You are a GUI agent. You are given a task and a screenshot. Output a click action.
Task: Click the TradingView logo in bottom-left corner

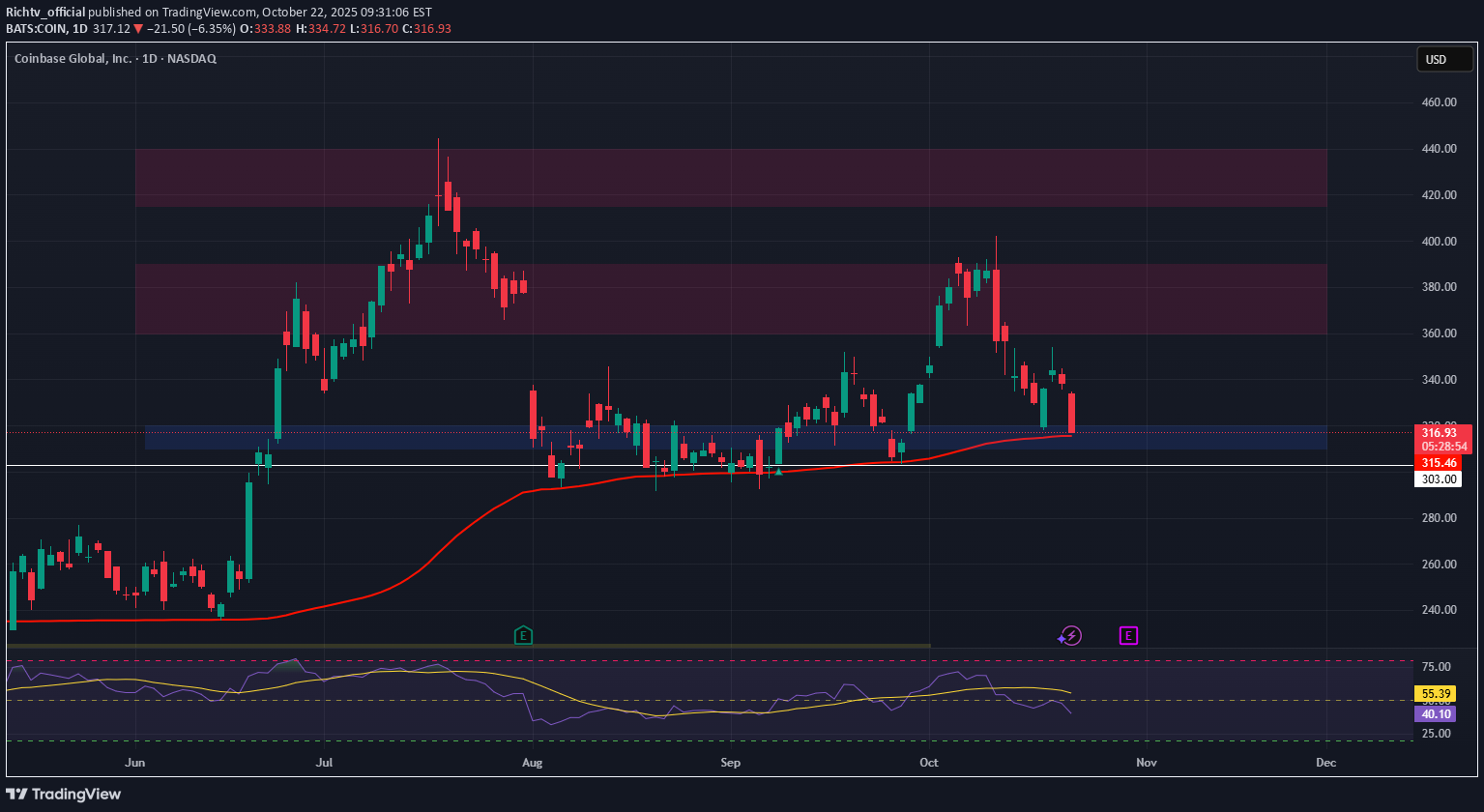click(x=64, y=794)
